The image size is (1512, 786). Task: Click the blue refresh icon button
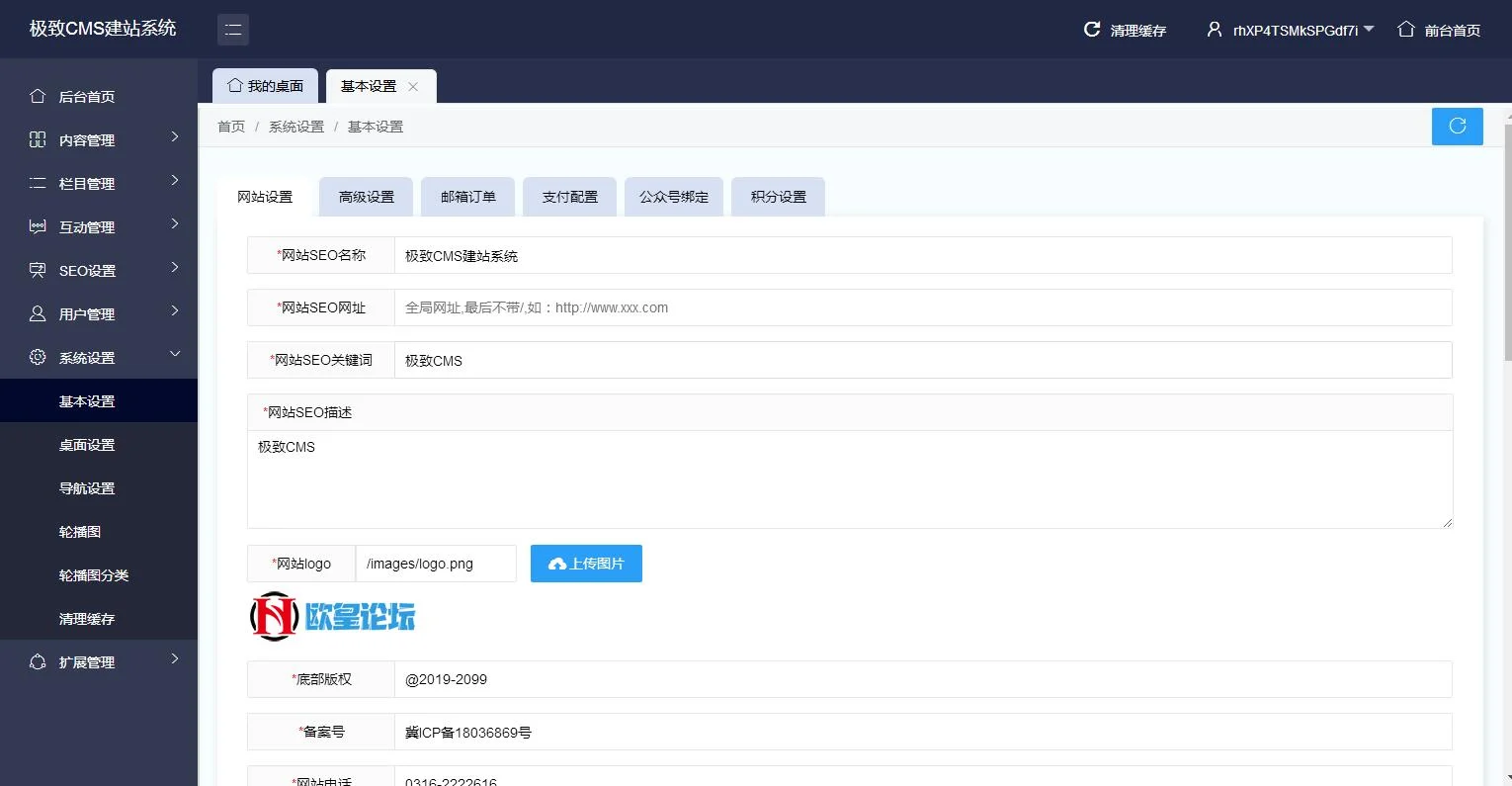click(x=1457, y=126)
